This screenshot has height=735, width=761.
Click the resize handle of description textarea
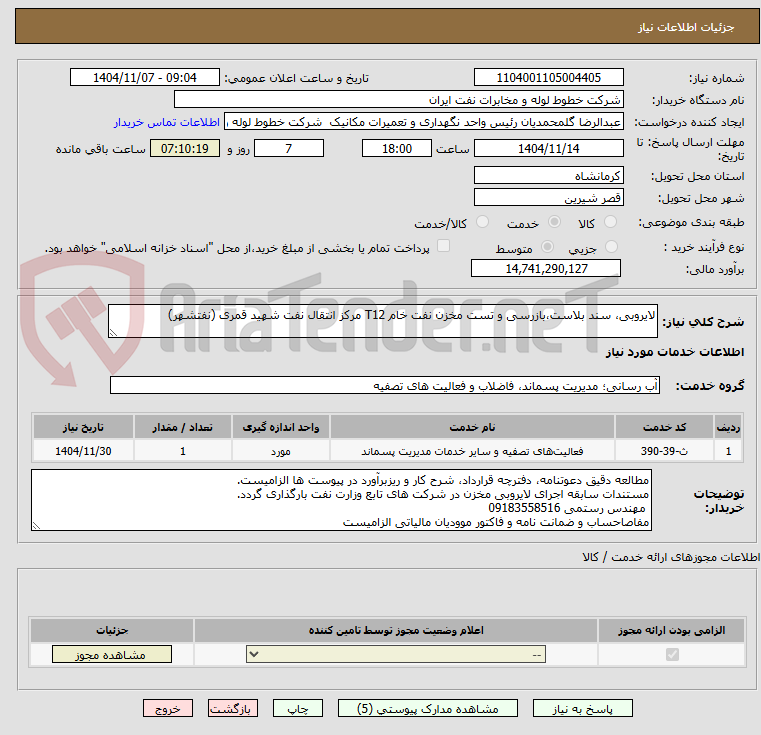tap(113, 333)
